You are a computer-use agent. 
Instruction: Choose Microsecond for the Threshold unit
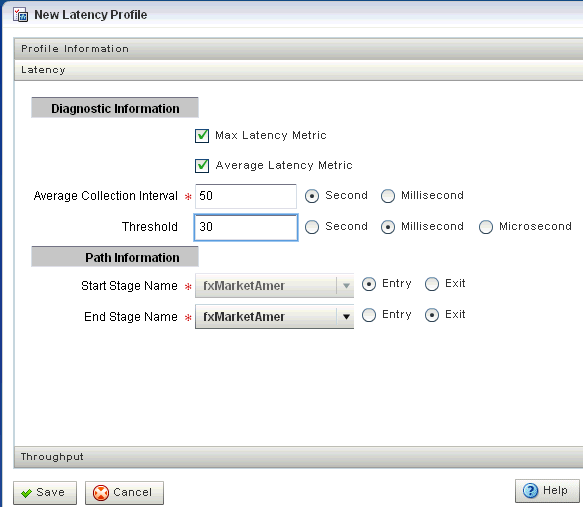point(486,227)
